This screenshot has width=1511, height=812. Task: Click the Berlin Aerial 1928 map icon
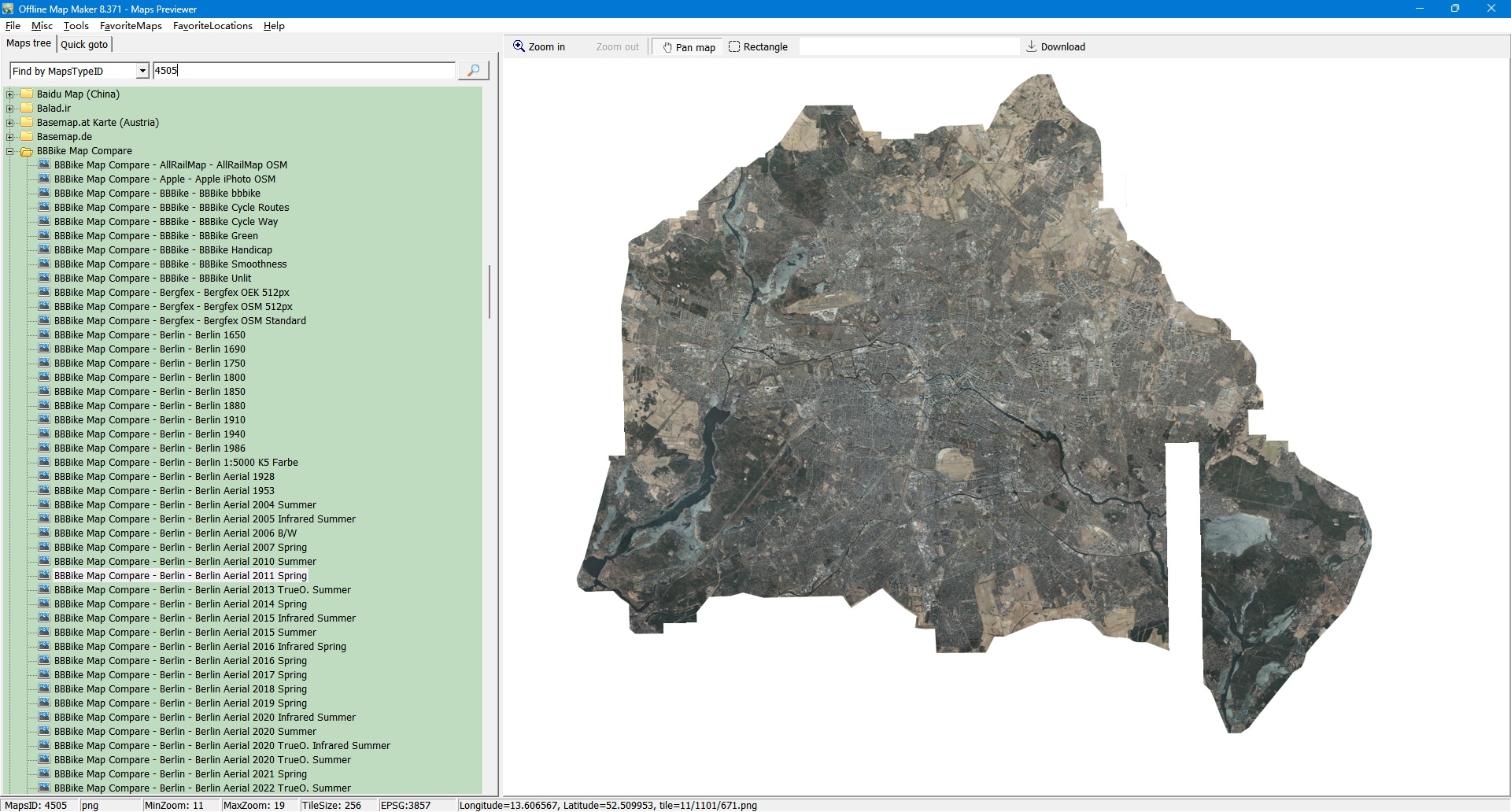[44, 477]
